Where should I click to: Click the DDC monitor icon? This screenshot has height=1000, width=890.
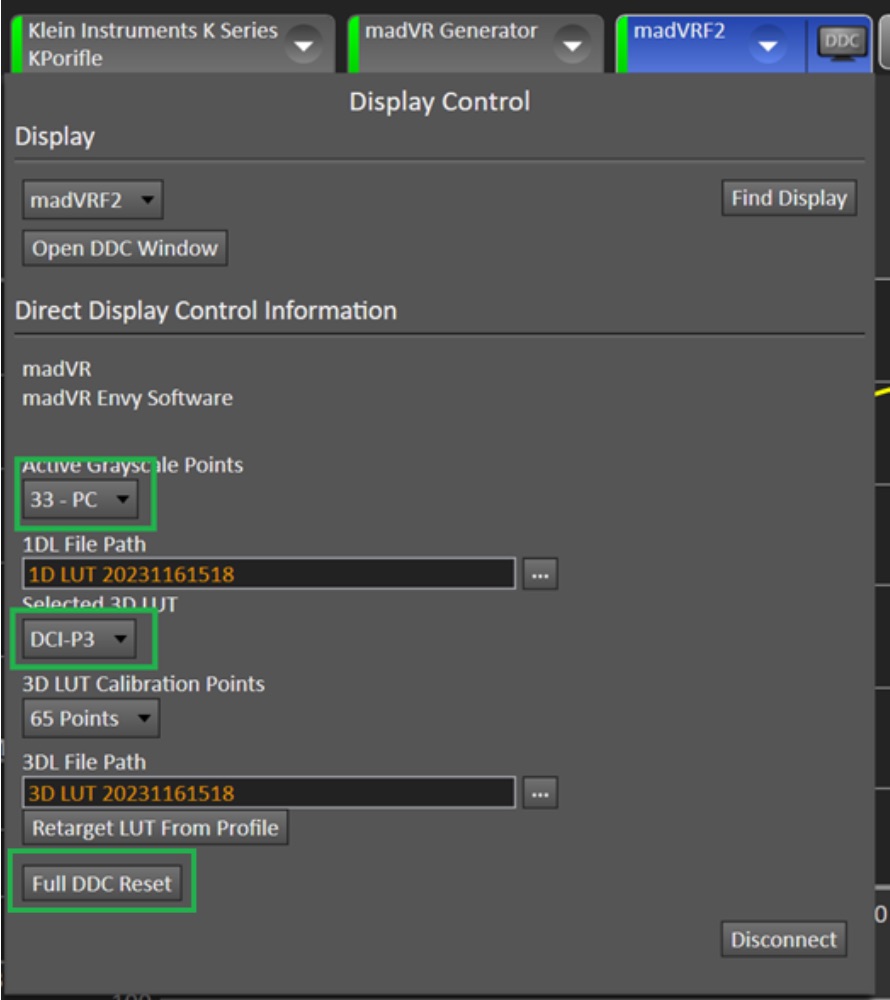[841, 43]
